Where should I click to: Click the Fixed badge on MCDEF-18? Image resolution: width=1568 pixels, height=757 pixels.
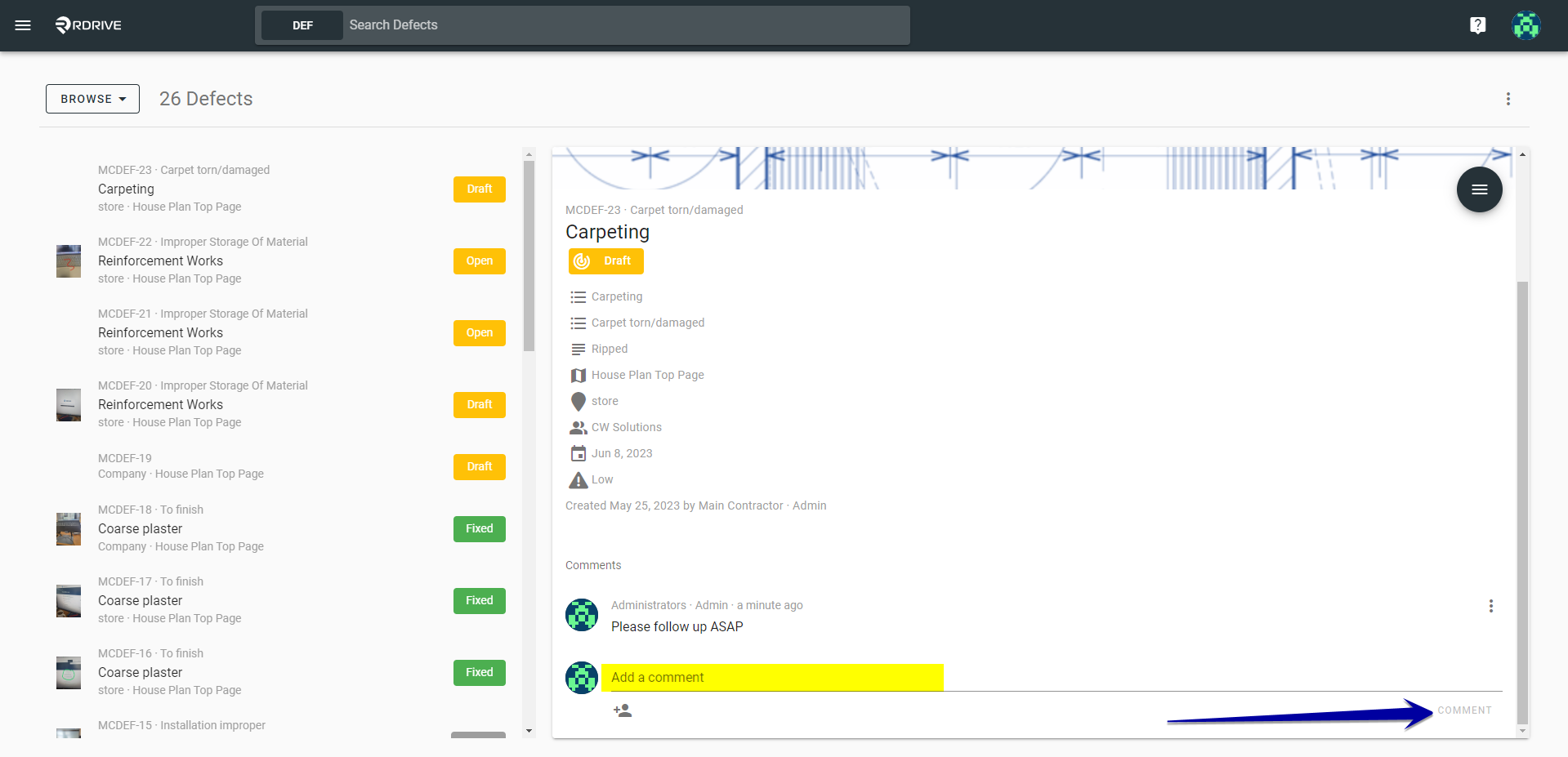click(480, 529)
